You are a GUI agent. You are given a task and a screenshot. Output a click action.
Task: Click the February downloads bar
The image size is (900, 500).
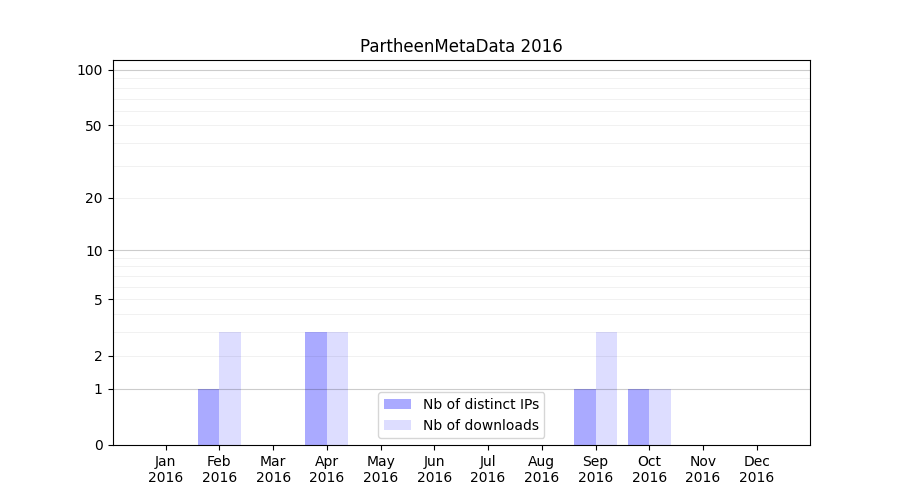[x=230, y=388]
